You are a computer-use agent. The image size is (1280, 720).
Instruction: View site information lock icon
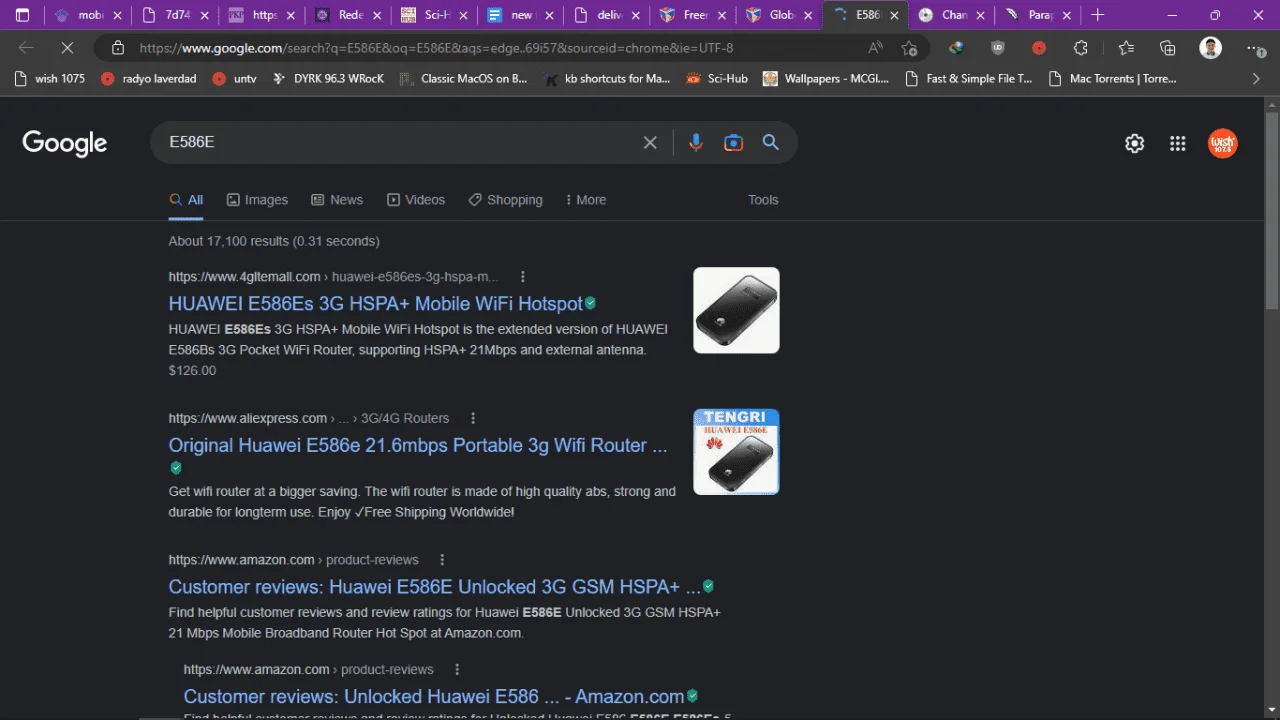tap(118, 48)
